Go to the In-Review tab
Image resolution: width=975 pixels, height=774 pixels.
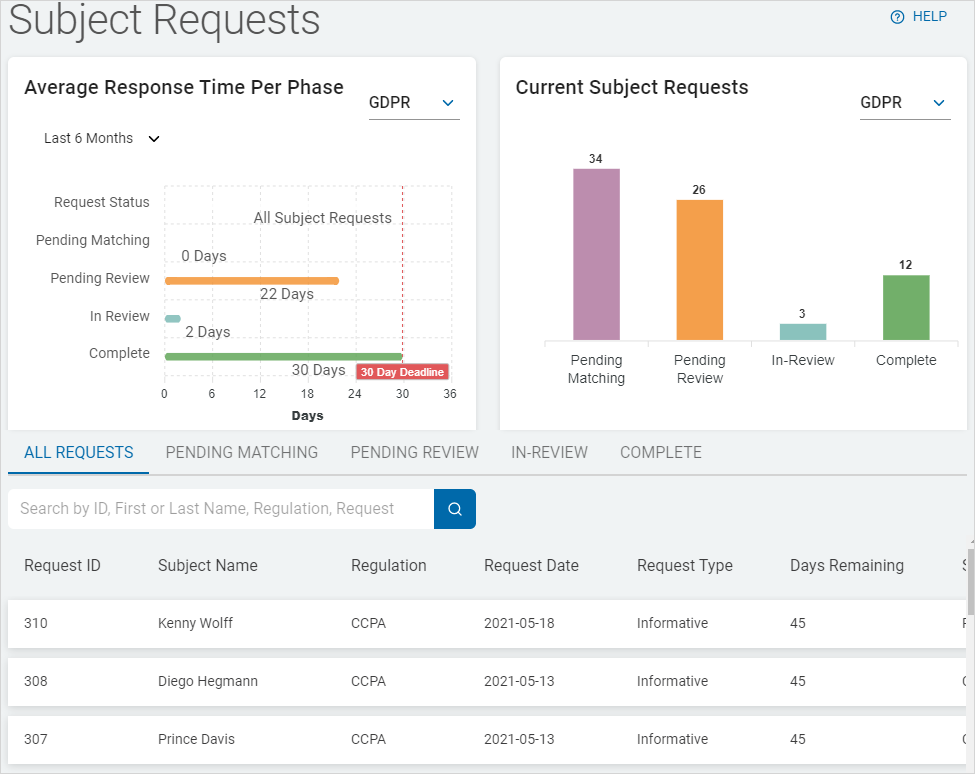click(x=549, y=453)
